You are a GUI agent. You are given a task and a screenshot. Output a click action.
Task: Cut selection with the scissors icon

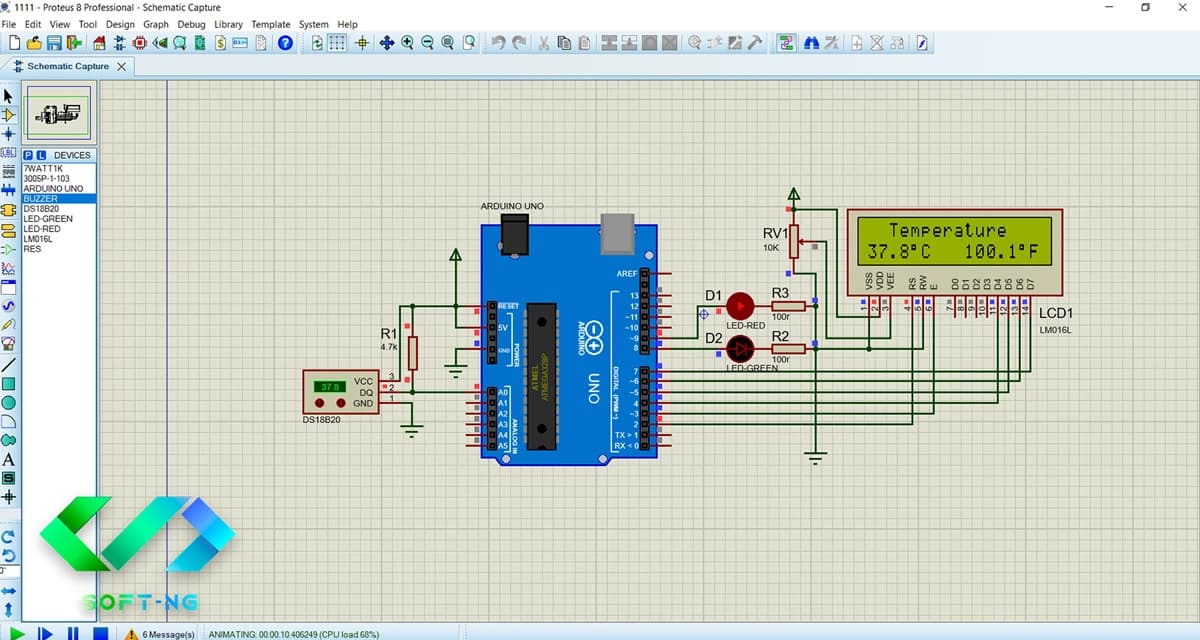[544, 43]
